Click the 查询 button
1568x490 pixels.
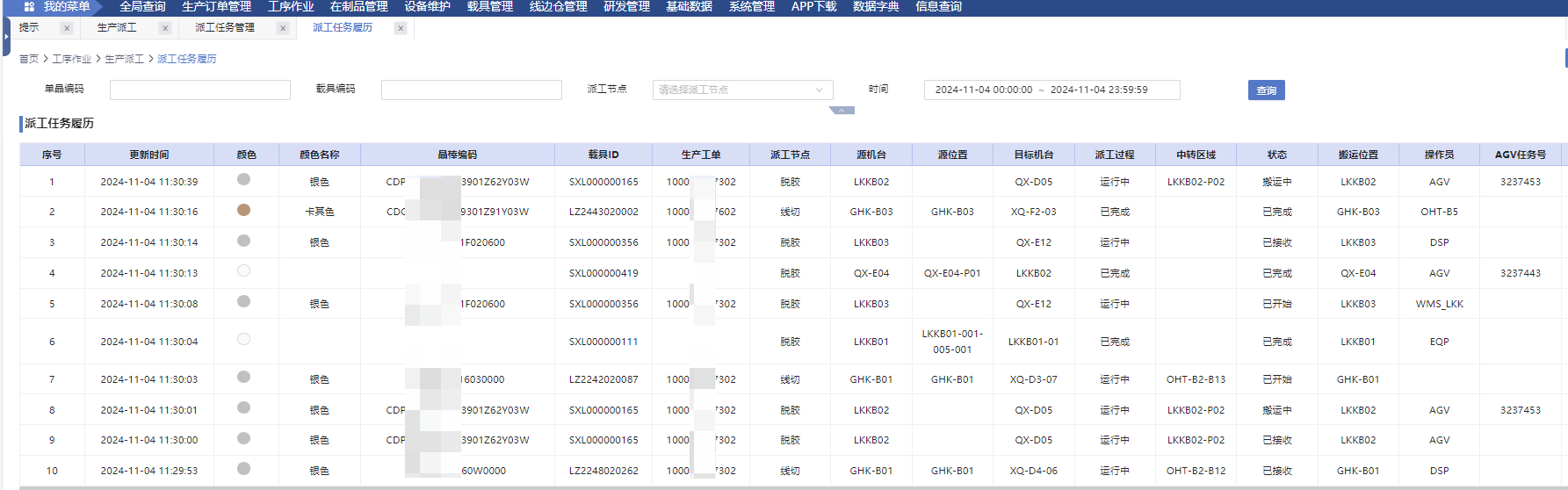[x=1266, y=90]
